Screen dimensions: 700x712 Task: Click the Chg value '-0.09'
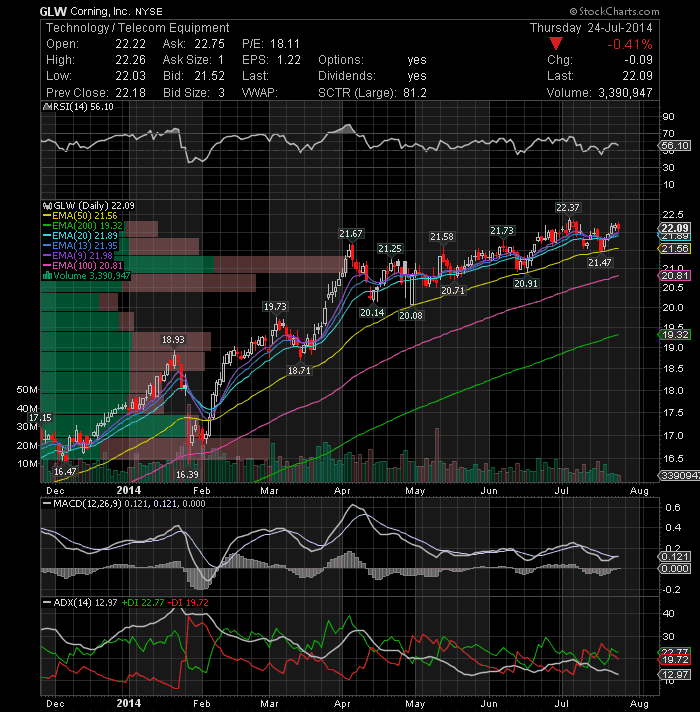click(638, 60)
